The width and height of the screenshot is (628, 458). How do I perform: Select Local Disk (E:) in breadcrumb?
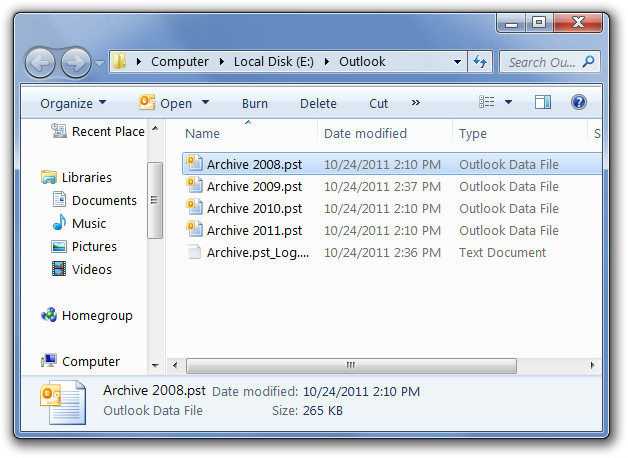[x=274, y=62]
